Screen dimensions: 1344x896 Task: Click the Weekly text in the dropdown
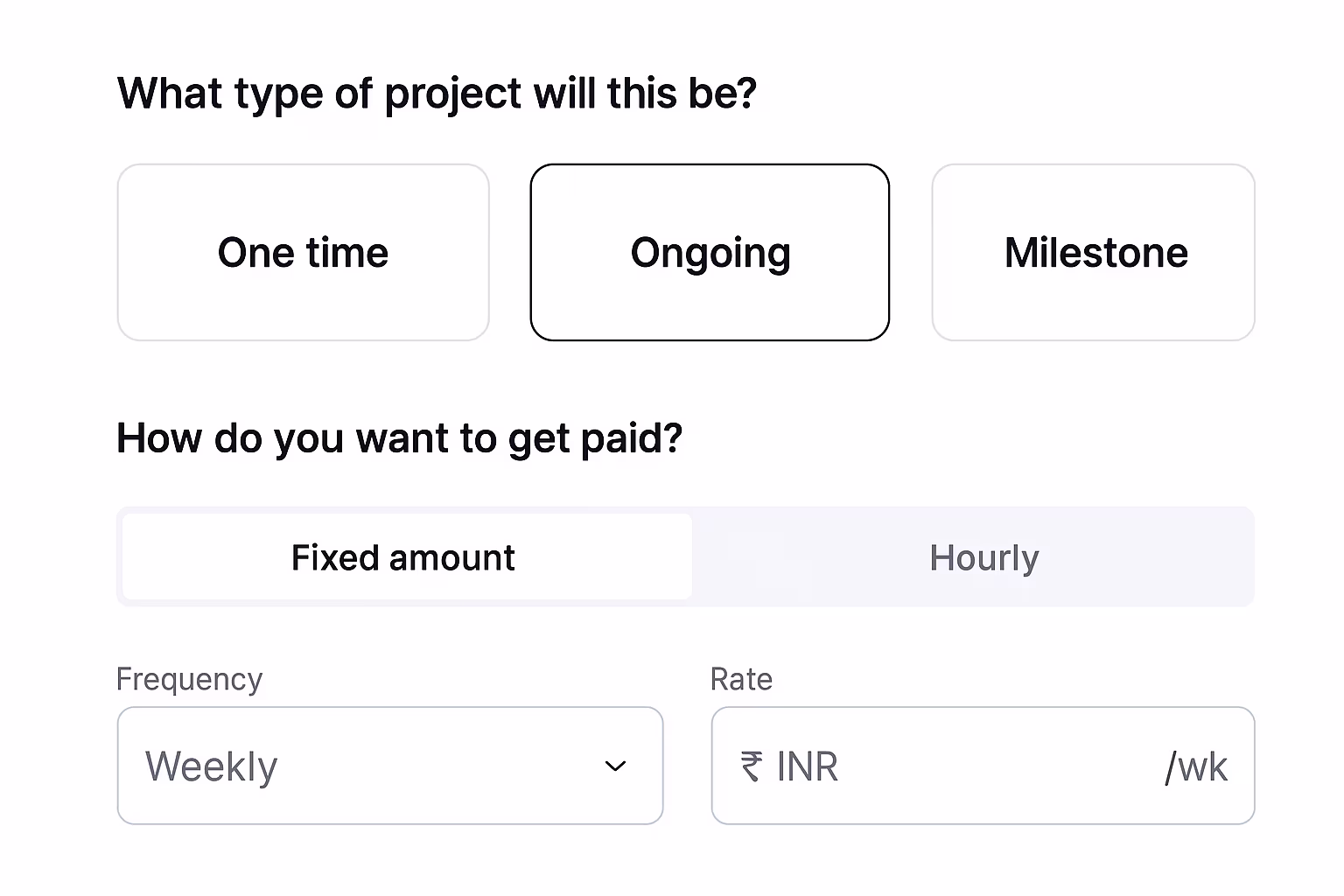pos(211,766)
